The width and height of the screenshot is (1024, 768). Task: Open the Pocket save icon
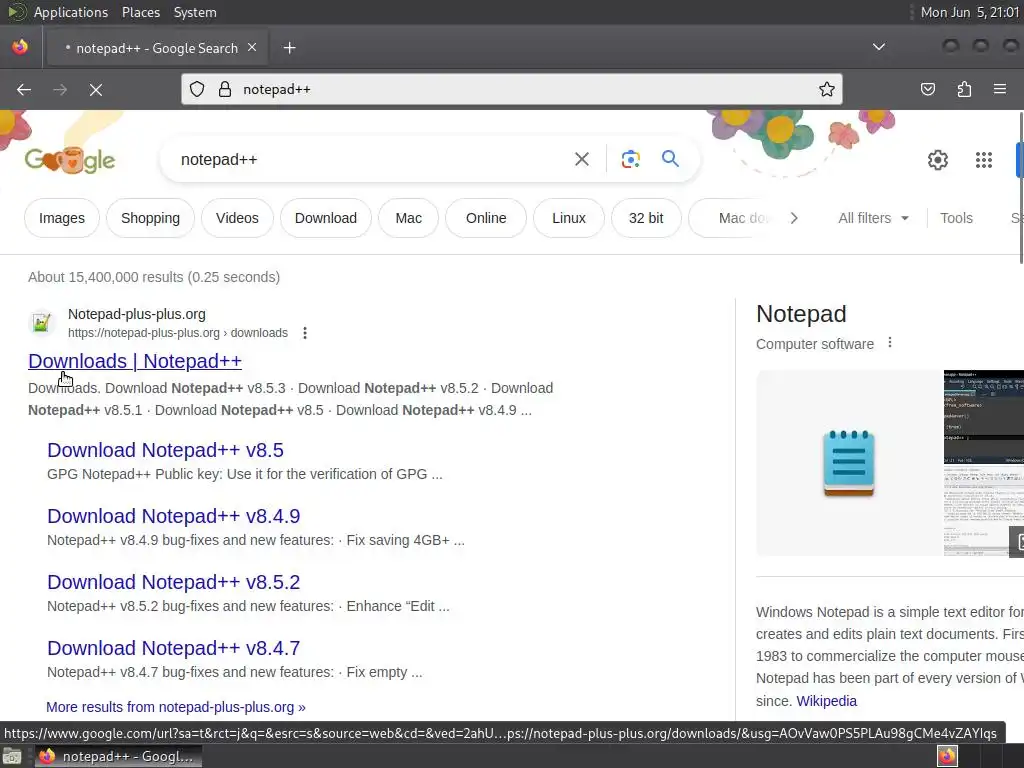pos(928,89)
